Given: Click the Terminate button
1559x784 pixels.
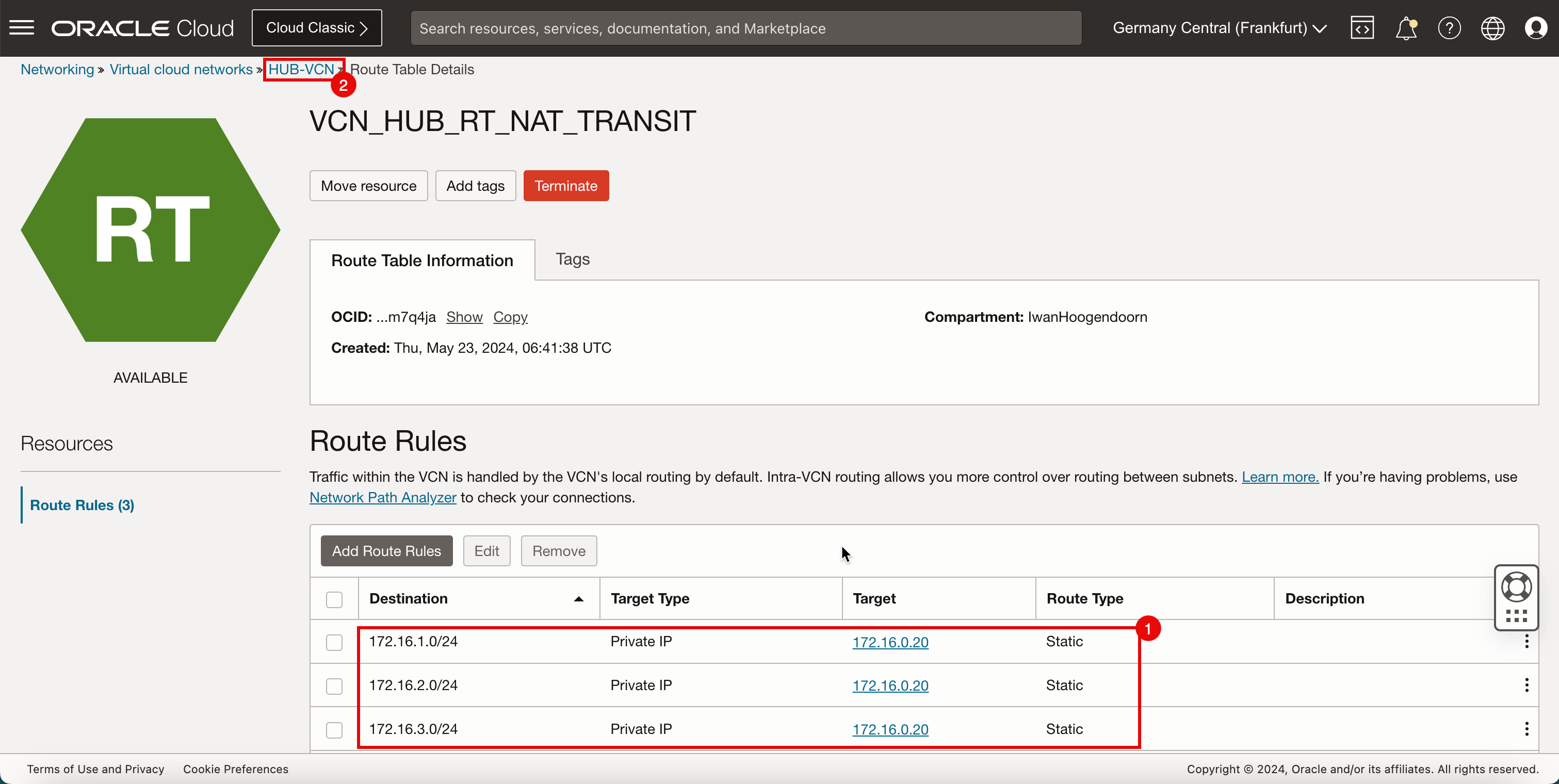Looking at the screenshot, I should pyautogui.click(x=566, y=185).
